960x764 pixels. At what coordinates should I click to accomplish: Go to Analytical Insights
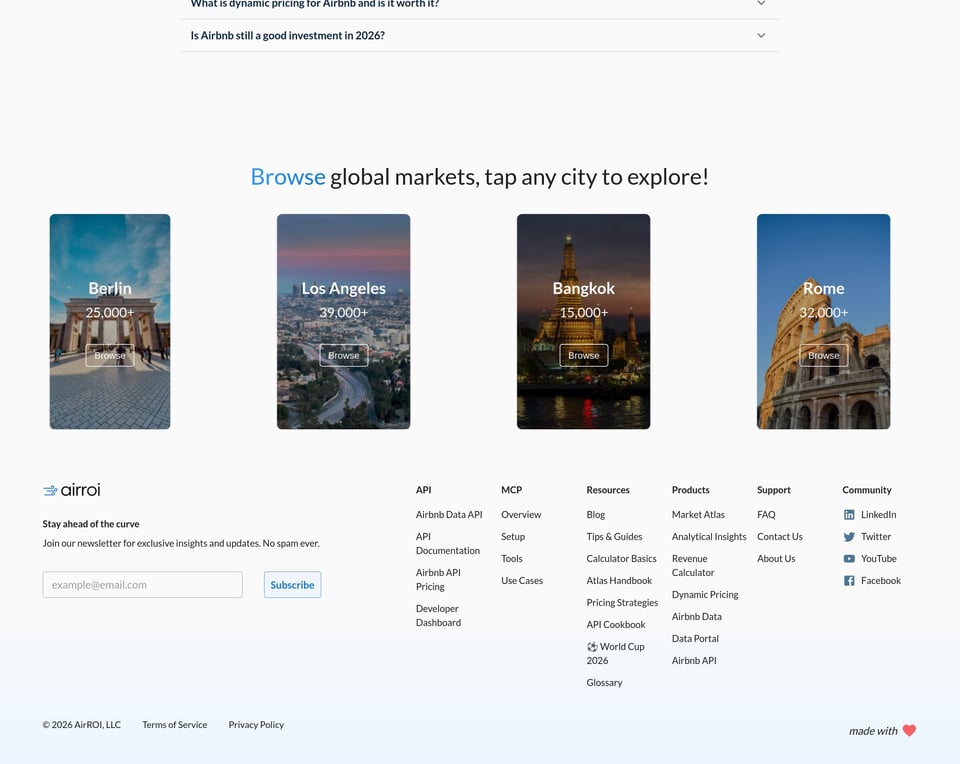[709, 537]
